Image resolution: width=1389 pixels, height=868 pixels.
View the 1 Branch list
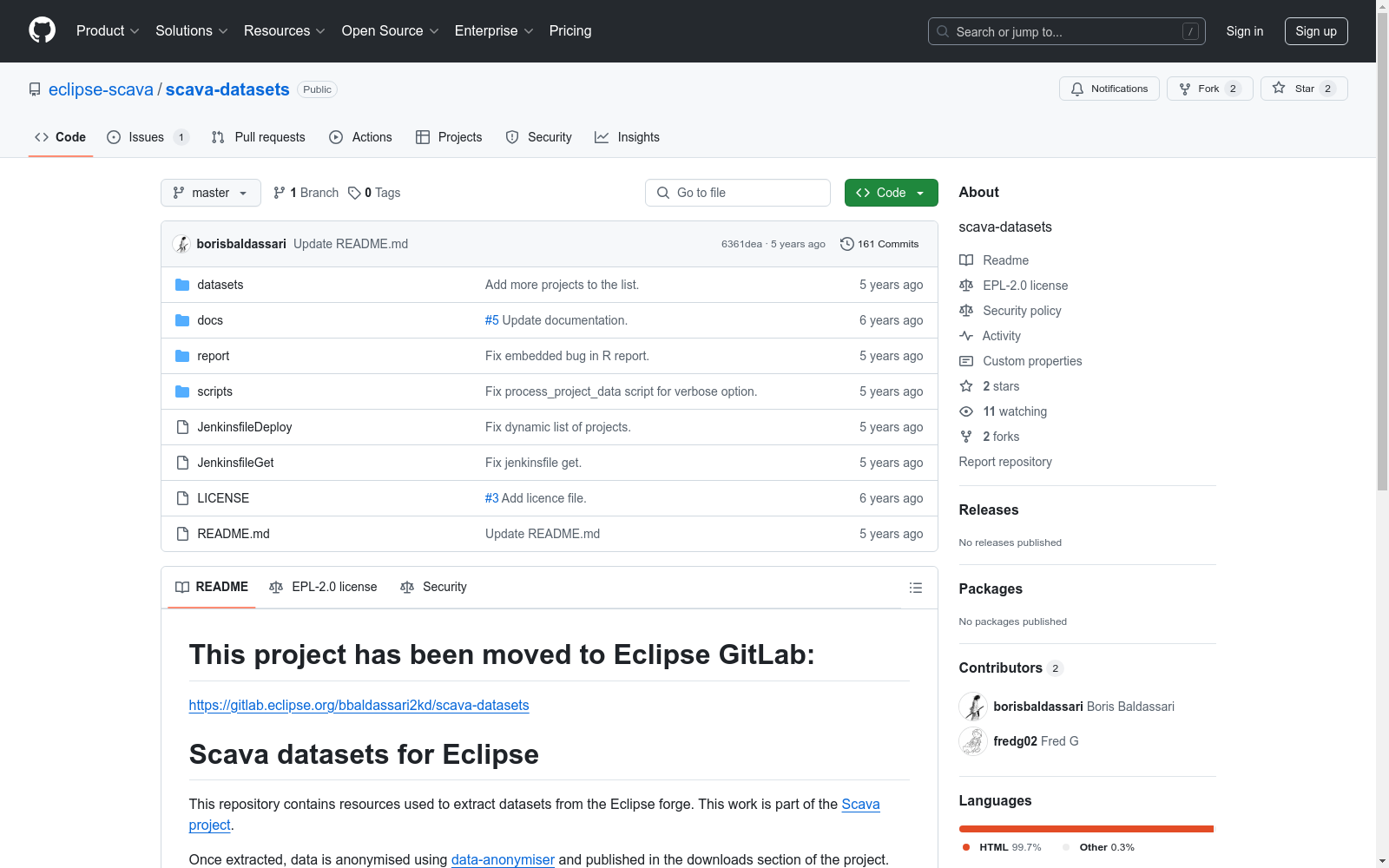[306, 193]
